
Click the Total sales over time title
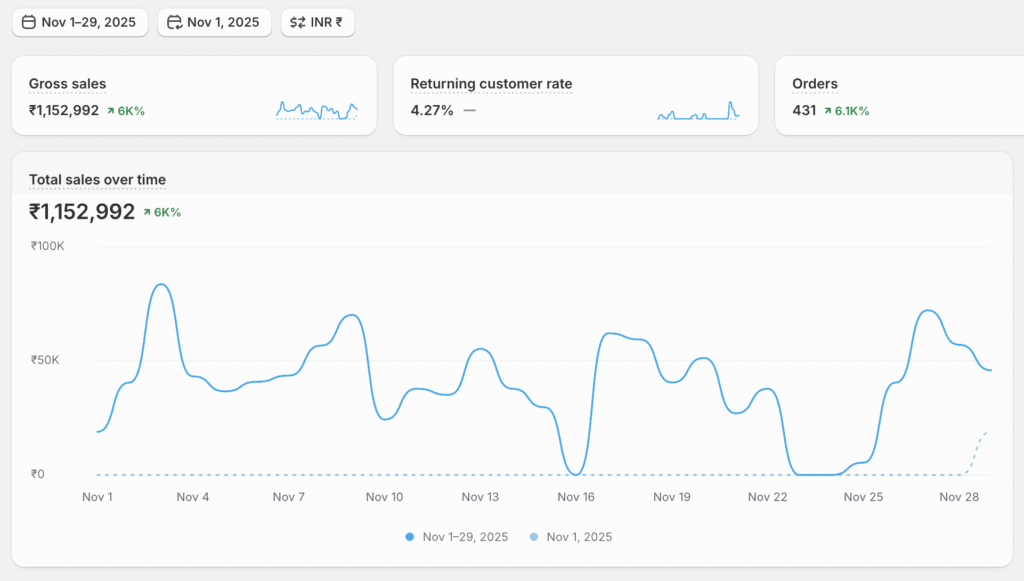point(97,180)
